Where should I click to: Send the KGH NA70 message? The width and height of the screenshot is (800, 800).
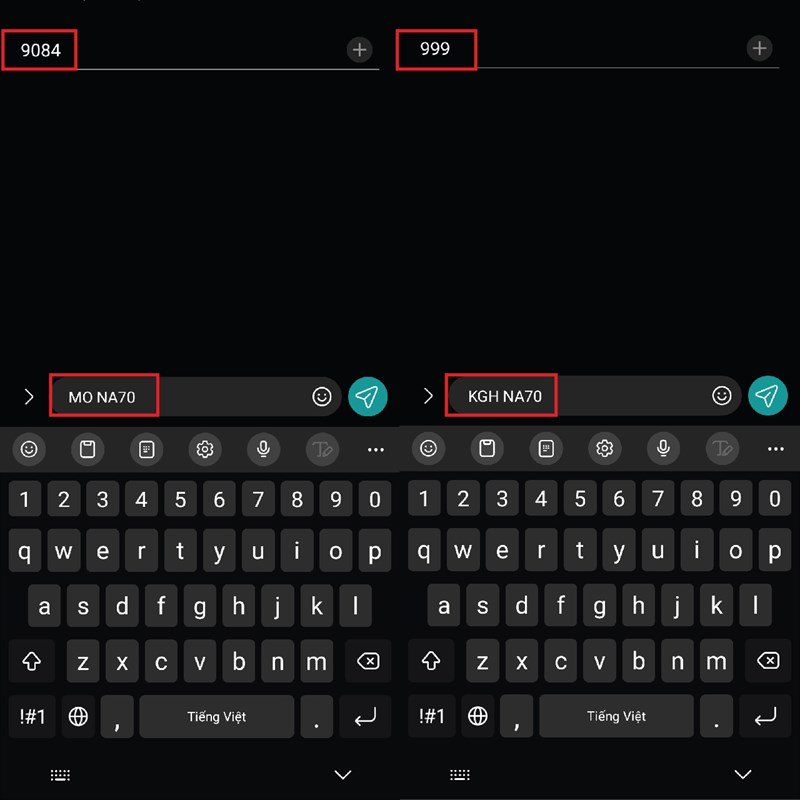pyautogui.click(x=767, y=395)
